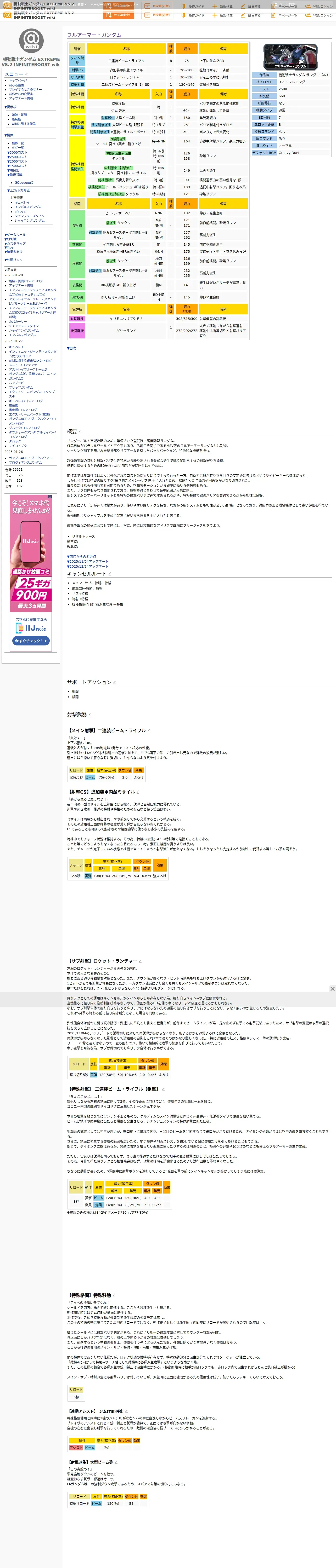Expand ▼2025/11/04アップデート notes
The height and width of the screenshot is (1568, 336).
tap(88, 561)
